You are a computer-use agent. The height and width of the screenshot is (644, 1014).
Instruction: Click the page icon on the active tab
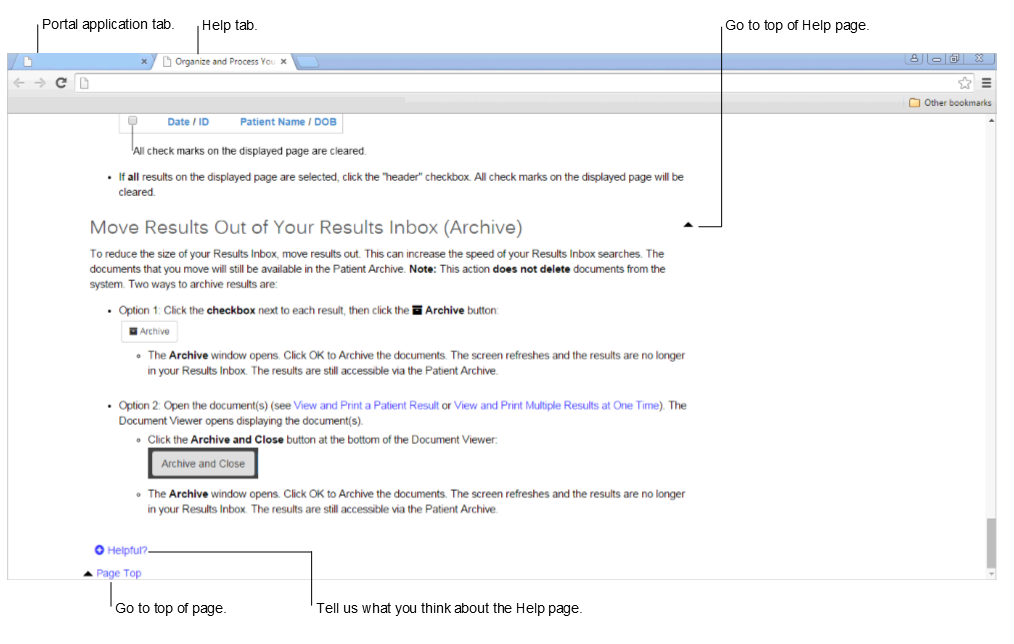coord(167,60)
